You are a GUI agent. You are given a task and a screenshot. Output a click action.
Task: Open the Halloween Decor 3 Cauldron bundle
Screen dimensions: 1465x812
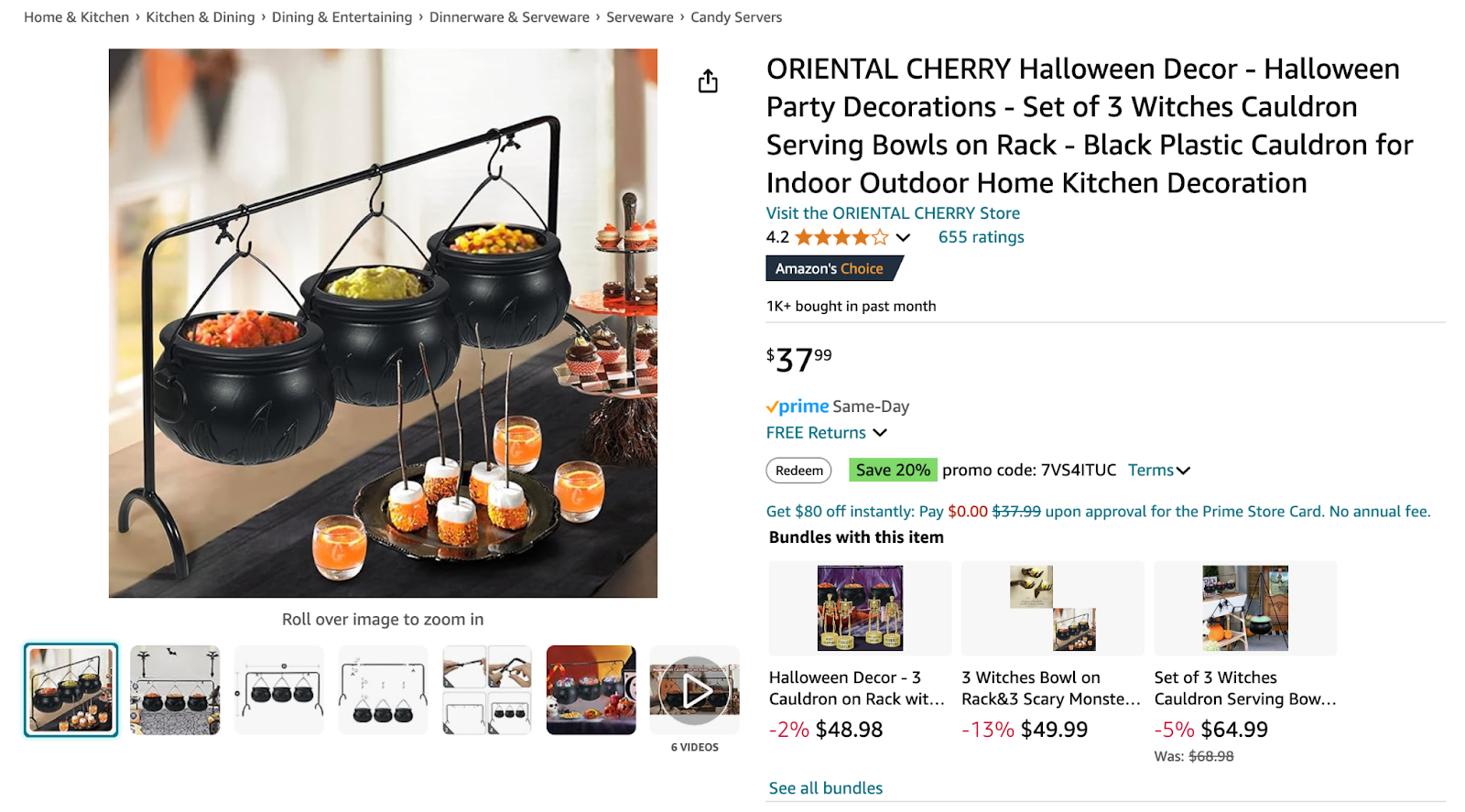coord(858,608)
